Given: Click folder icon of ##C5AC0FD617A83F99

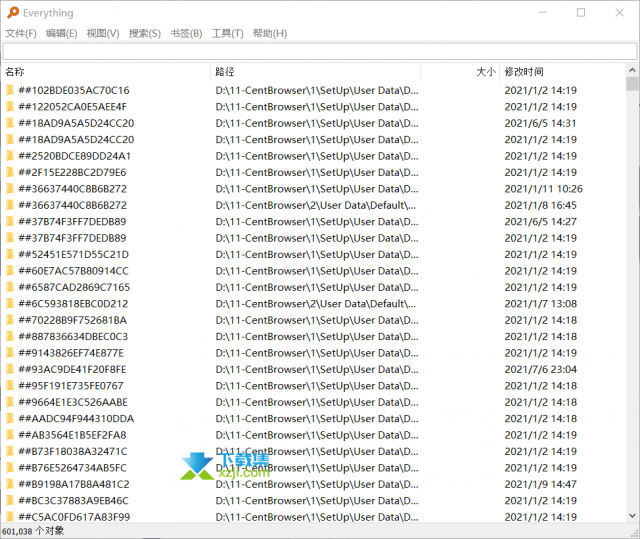Looking at the screenshot, I should coord(10,517).
